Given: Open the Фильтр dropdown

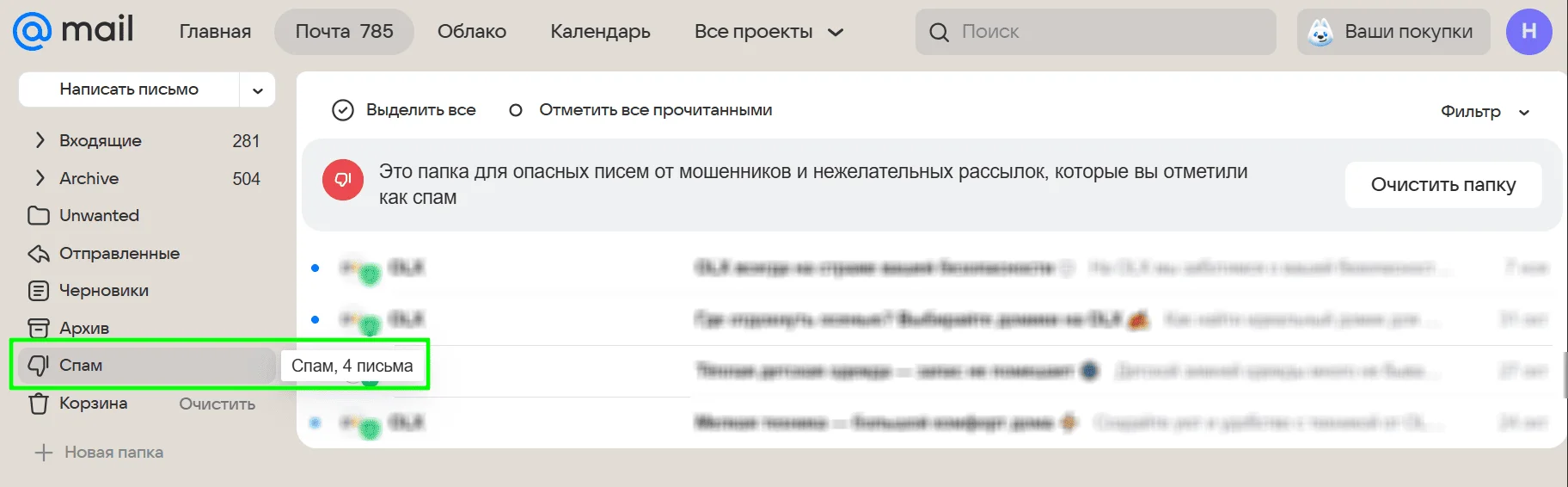Looking at the screenshot, I should (x=1485, y=112).
